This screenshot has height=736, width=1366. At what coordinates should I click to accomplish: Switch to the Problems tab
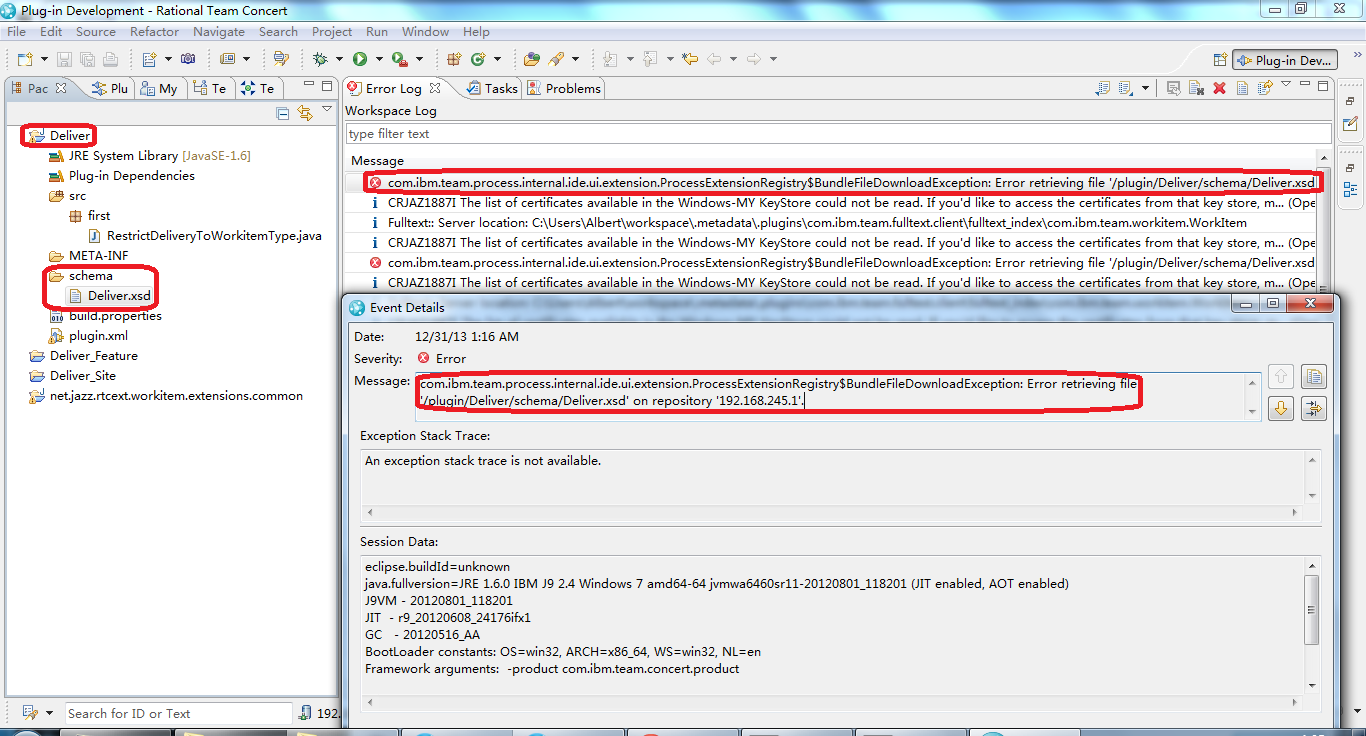pos(564,88)
